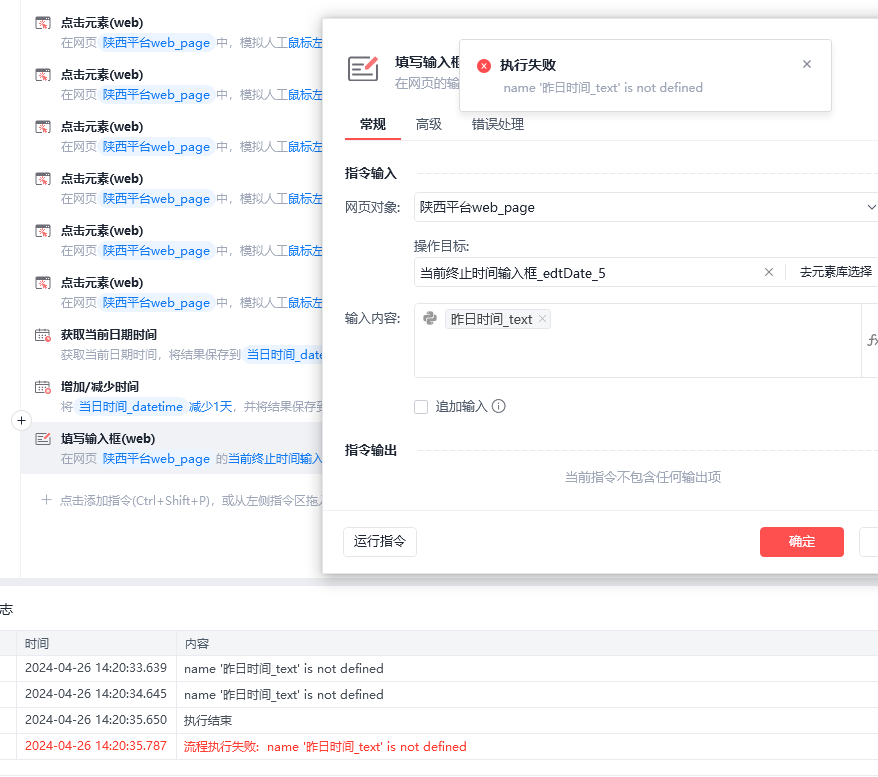
Task: Select the sixth 点击元素(web) instruction icon
Action: tap(43, 283)
